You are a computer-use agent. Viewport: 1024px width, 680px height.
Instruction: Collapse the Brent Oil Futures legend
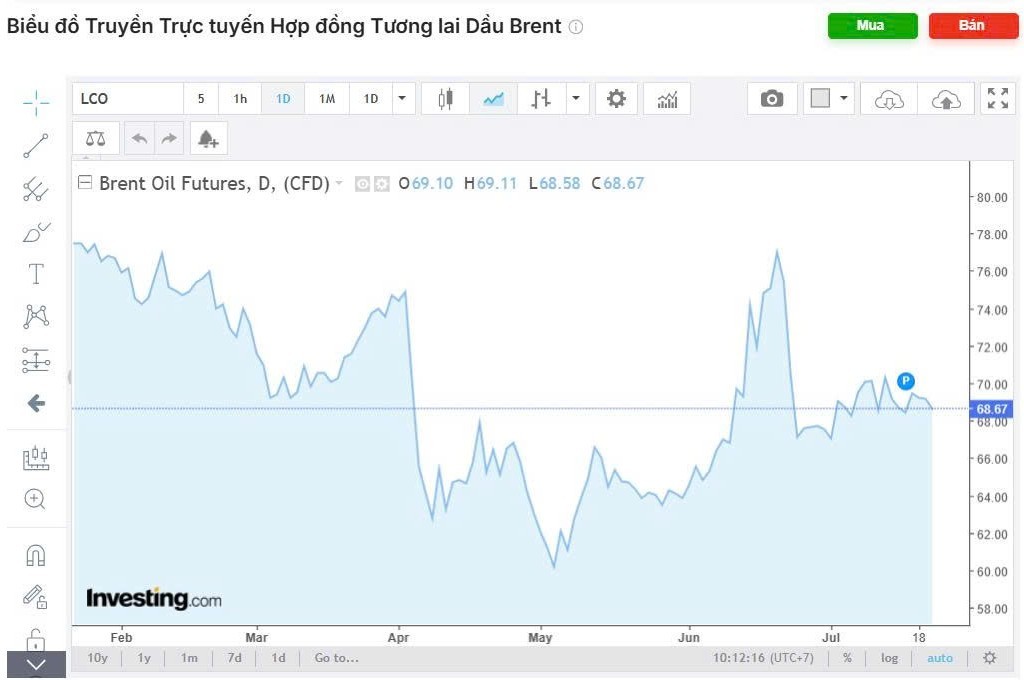pyautogui.click(x=85, y=183)
